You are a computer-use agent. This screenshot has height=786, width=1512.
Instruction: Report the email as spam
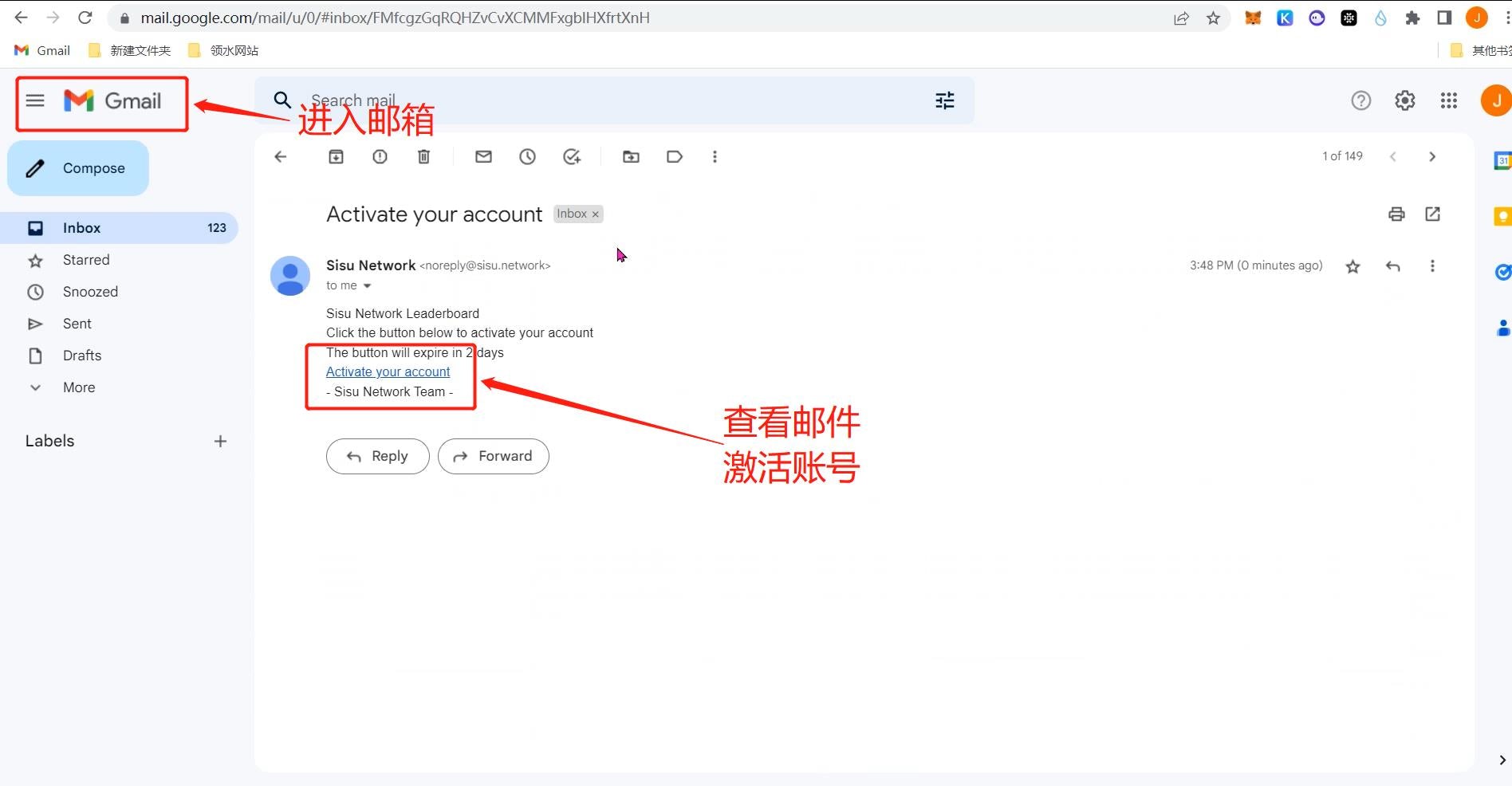coord(380,156)
